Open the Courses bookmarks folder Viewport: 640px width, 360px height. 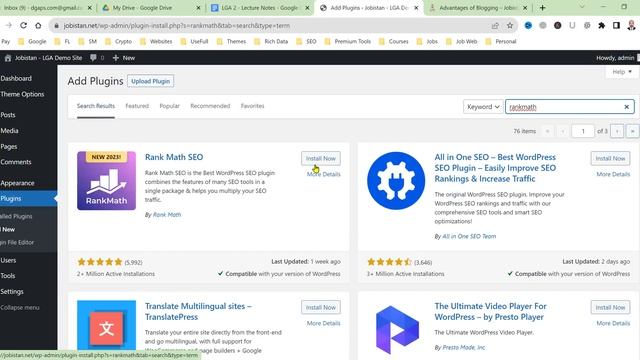click(x=393, y=41)
